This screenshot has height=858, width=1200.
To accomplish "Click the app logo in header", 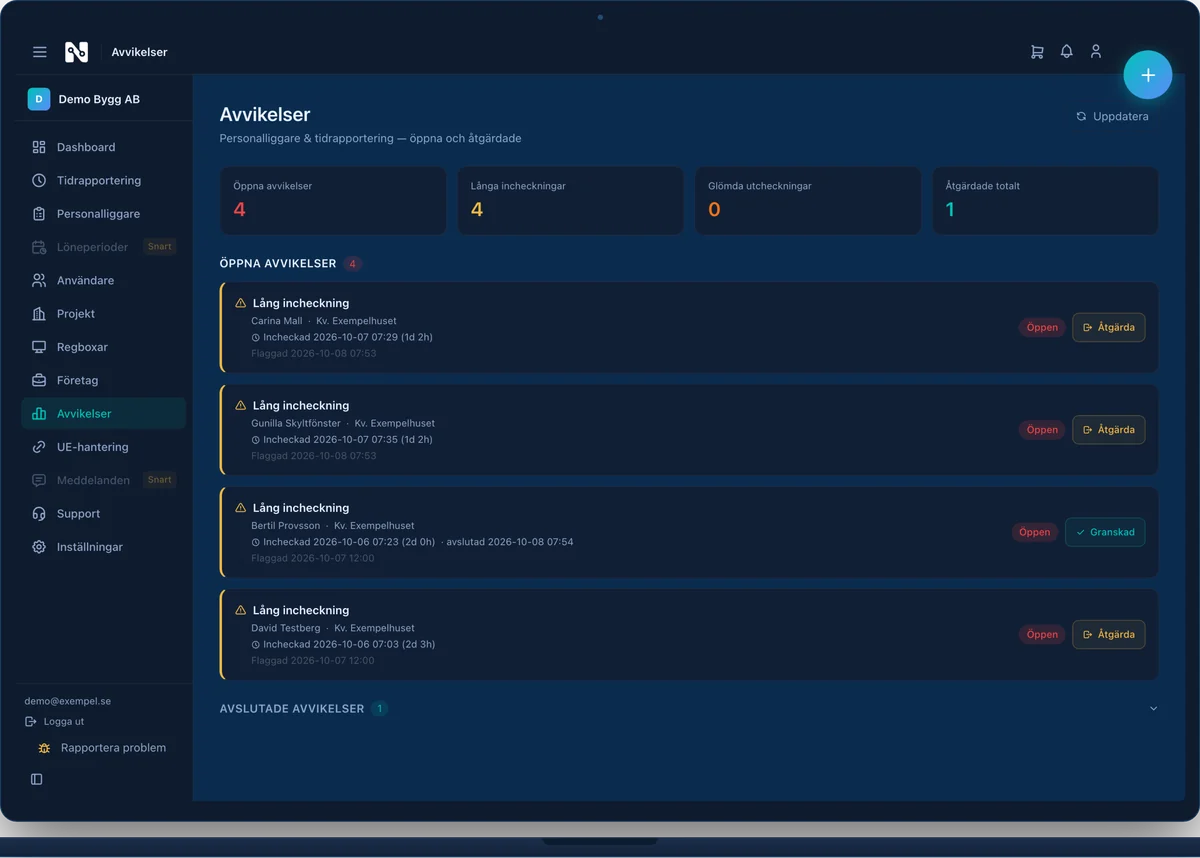I will [76, 52].
